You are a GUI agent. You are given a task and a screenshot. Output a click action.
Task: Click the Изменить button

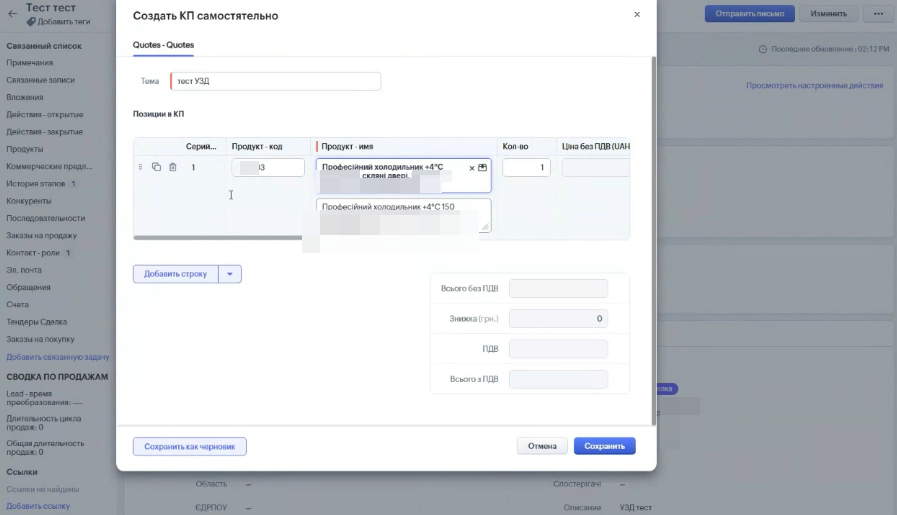point(828,14)
